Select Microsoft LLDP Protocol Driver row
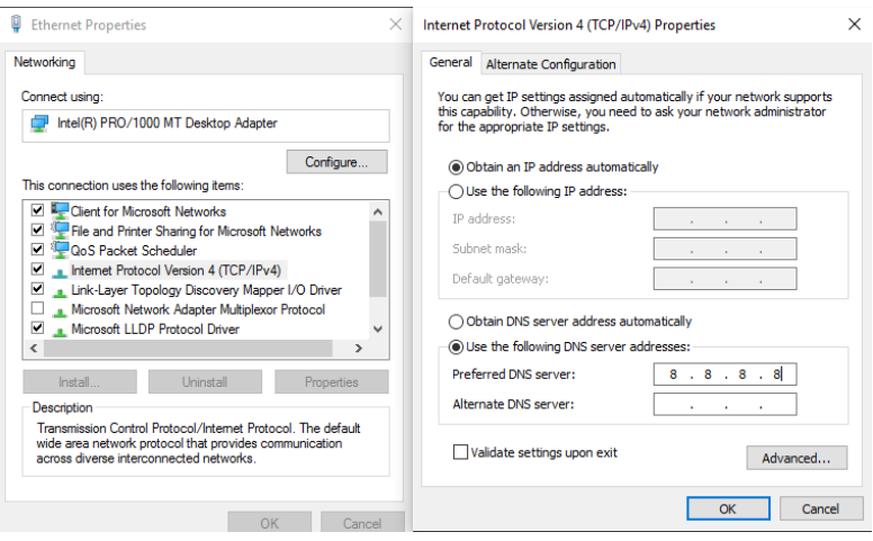This screenshot has width=873, height=541. [155, 329]
